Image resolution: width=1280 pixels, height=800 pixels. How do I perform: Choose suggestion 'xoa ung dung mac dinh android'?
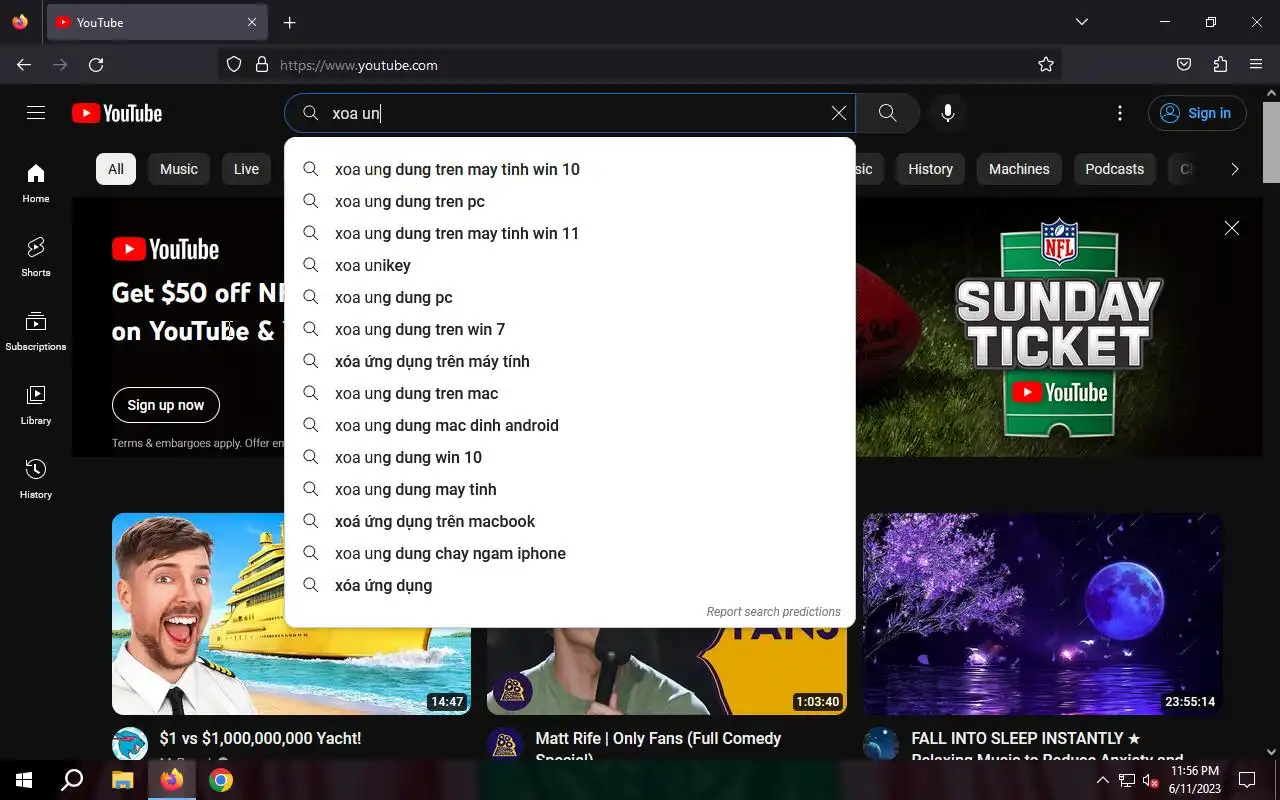[x=570, y=425]
